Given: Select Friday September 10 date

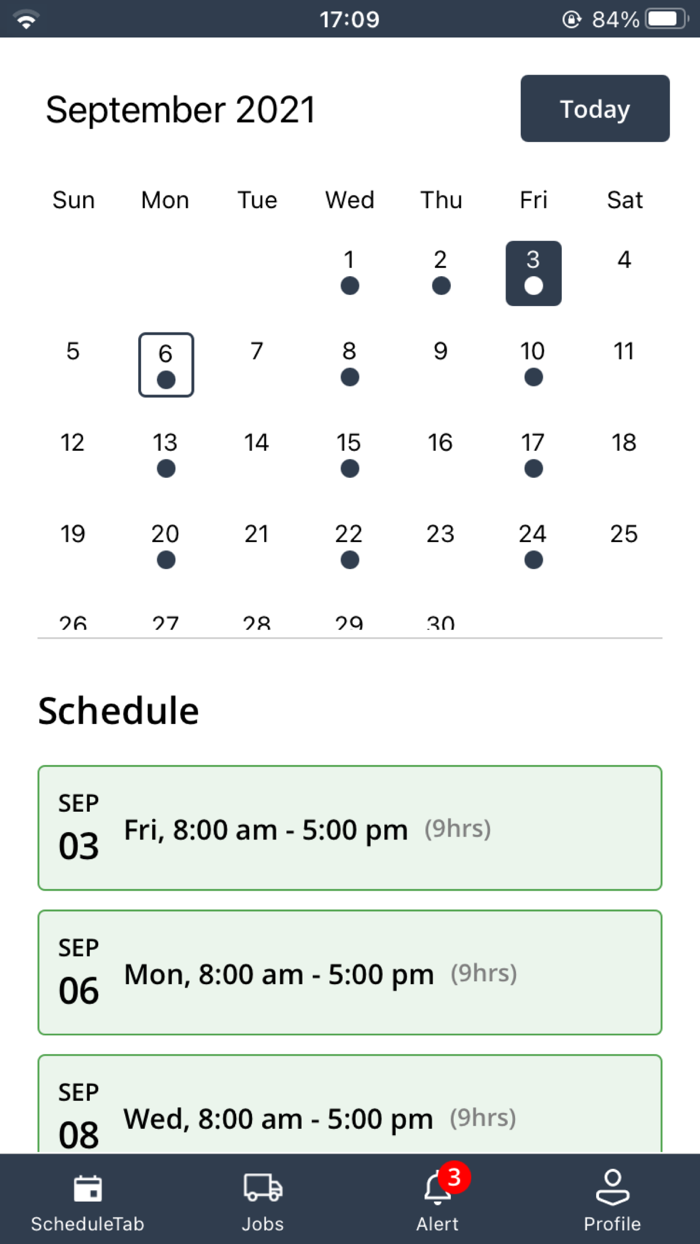Looking at the screenshot, I should click(x=533, y=364).
